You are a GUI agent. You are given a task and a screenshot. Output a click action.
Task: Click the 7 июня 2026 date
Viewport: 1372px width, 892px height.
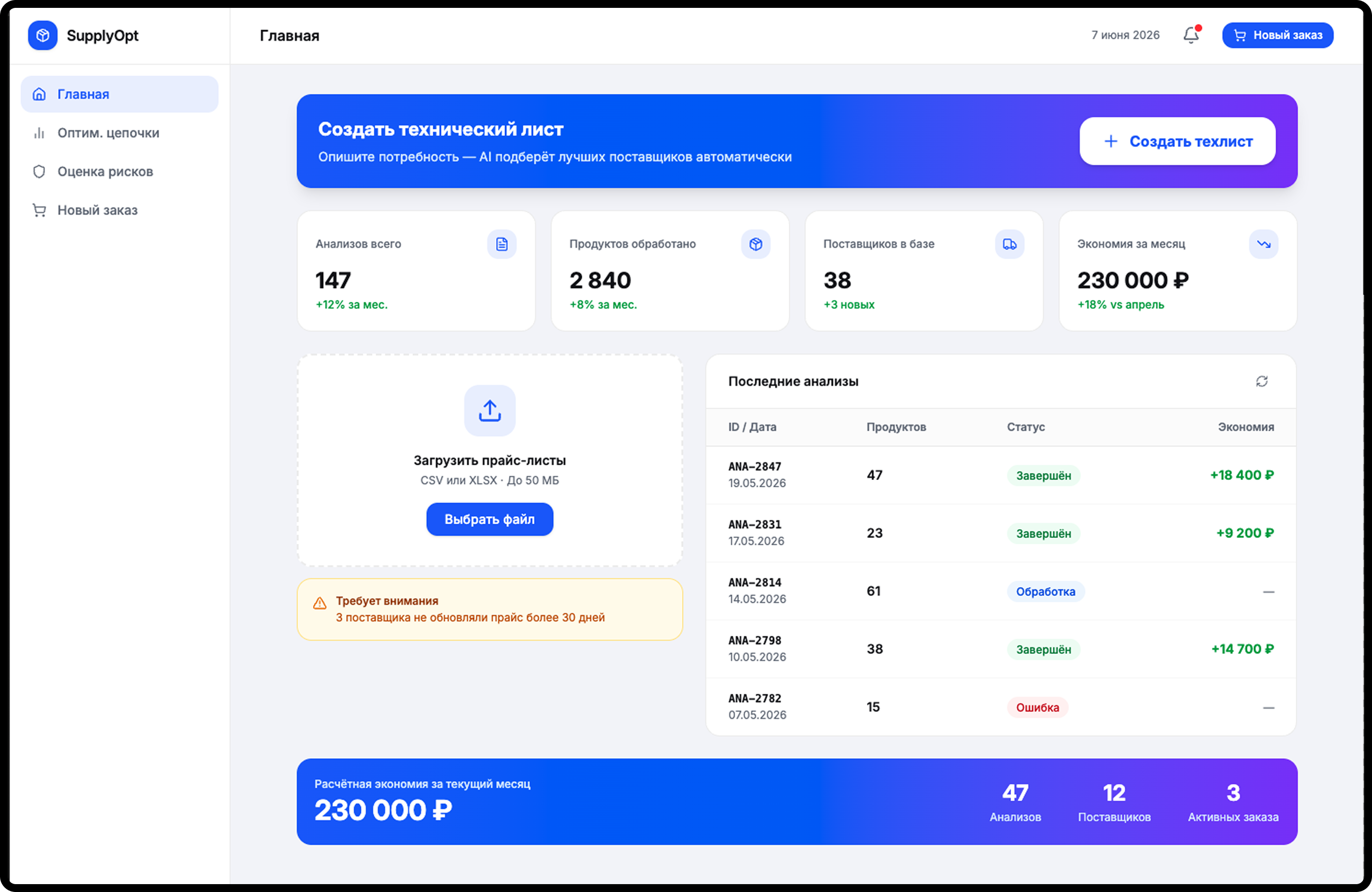(x=1125, y=35)
